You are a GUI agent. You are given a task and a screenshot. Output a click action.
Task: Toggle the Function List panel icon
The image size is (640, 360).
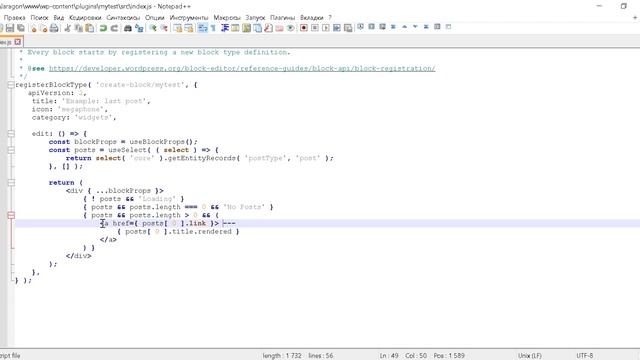(268, 28)
